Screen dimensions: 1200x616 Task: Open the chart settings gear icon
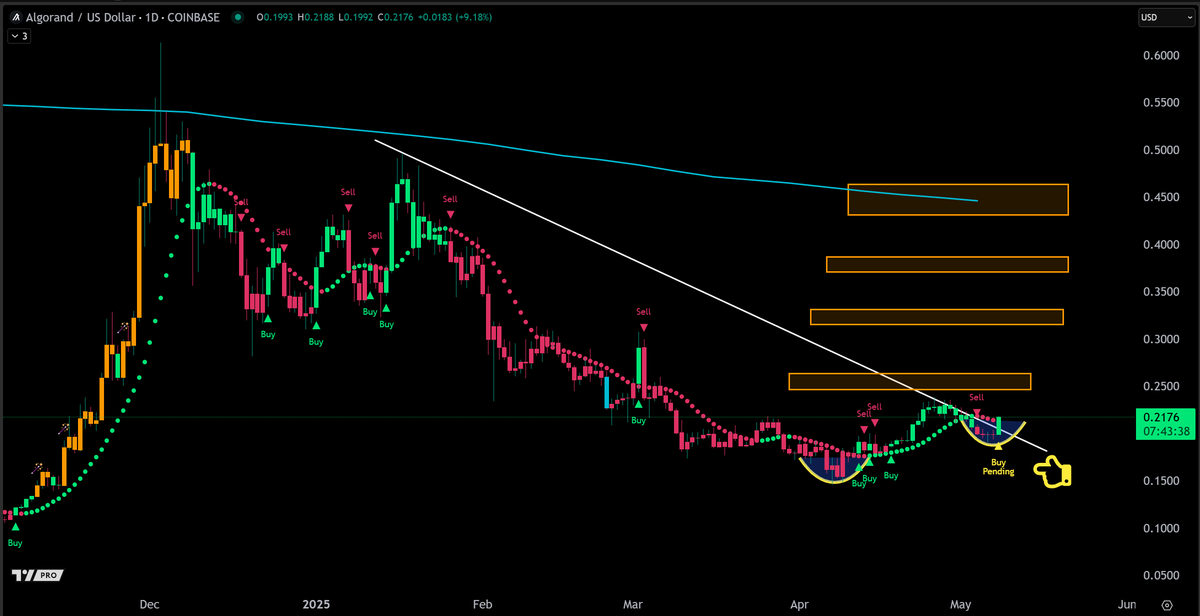[x=1167, y=605]
